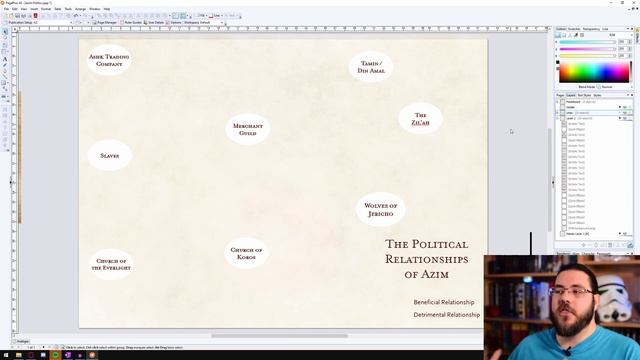This screenshot has height=360, width=640.
Task: Select the Merchant Guild text object
Action: 248,129
